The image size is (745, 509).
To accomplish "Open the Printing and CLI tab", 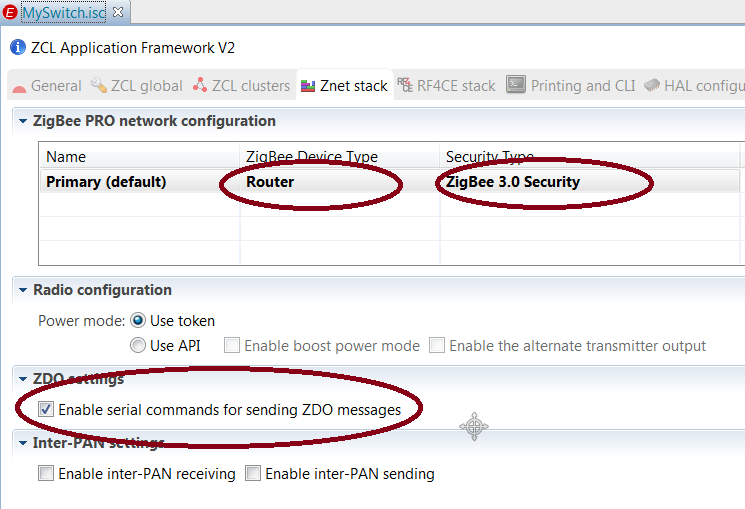I will [571, 86].
